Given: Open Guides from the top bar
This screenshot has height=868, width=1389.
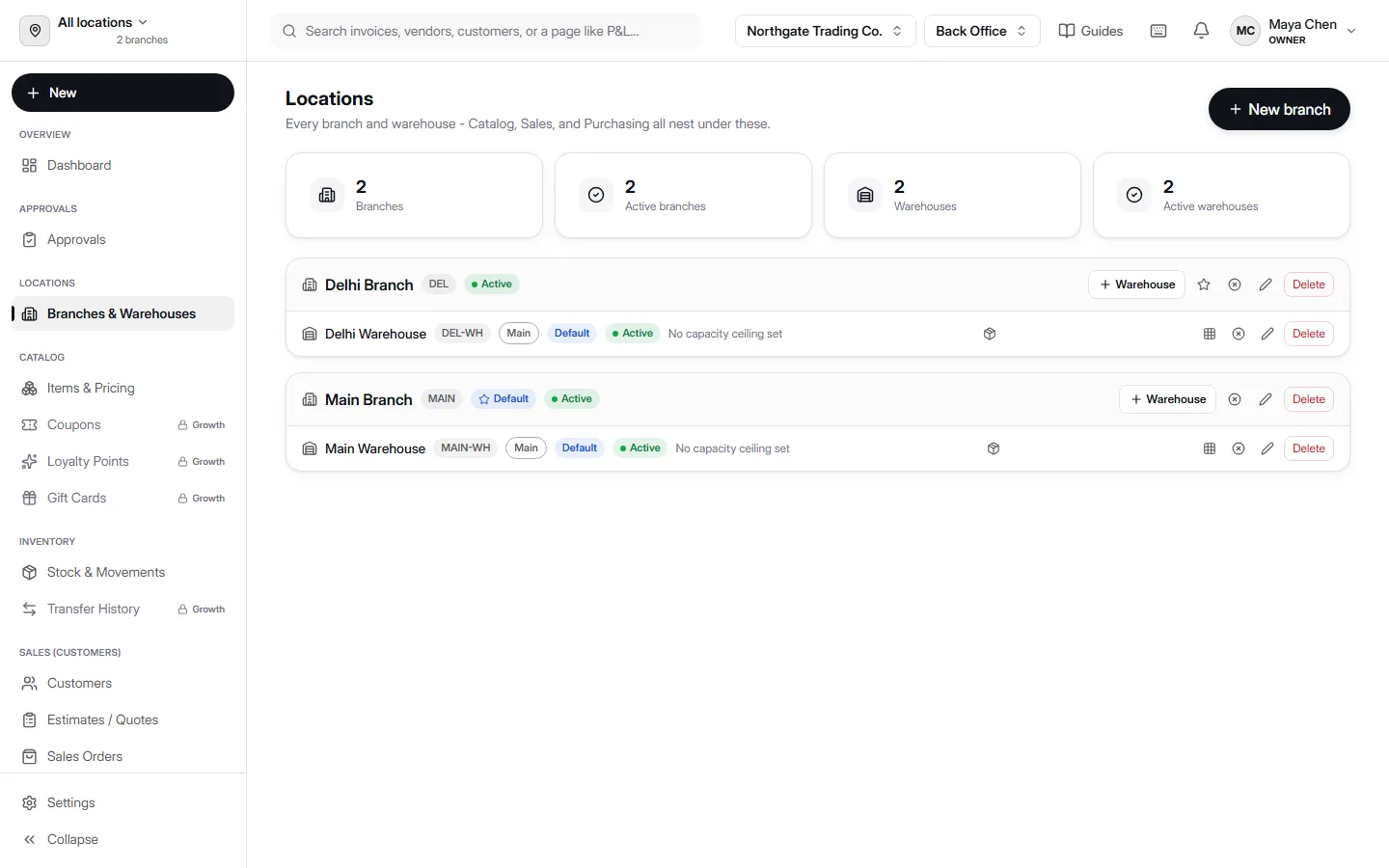Looking at the screenshot, I should [1091, 31].
